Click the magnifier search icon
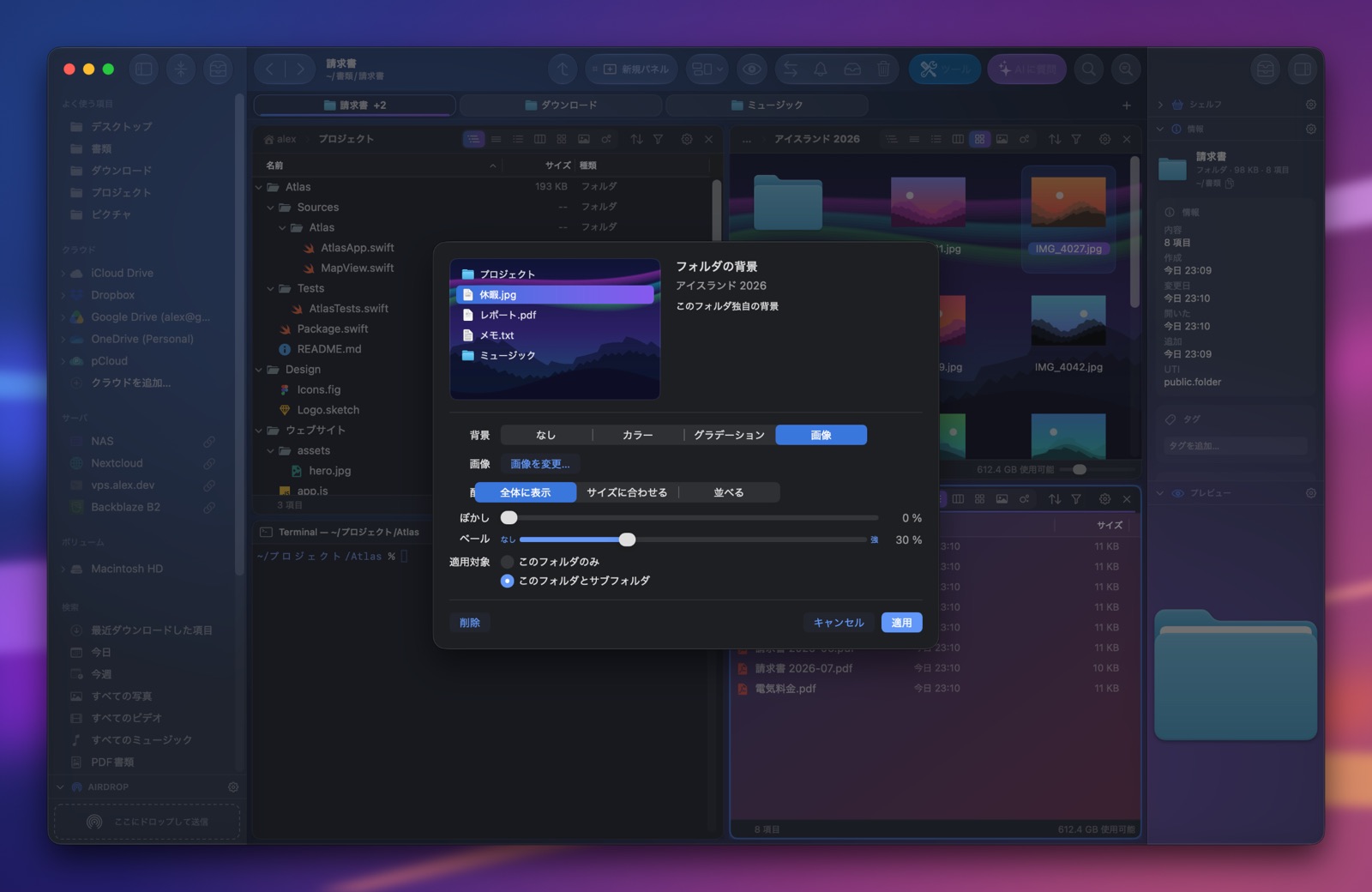1372x892 pixels. click(x=1089, y=69)
